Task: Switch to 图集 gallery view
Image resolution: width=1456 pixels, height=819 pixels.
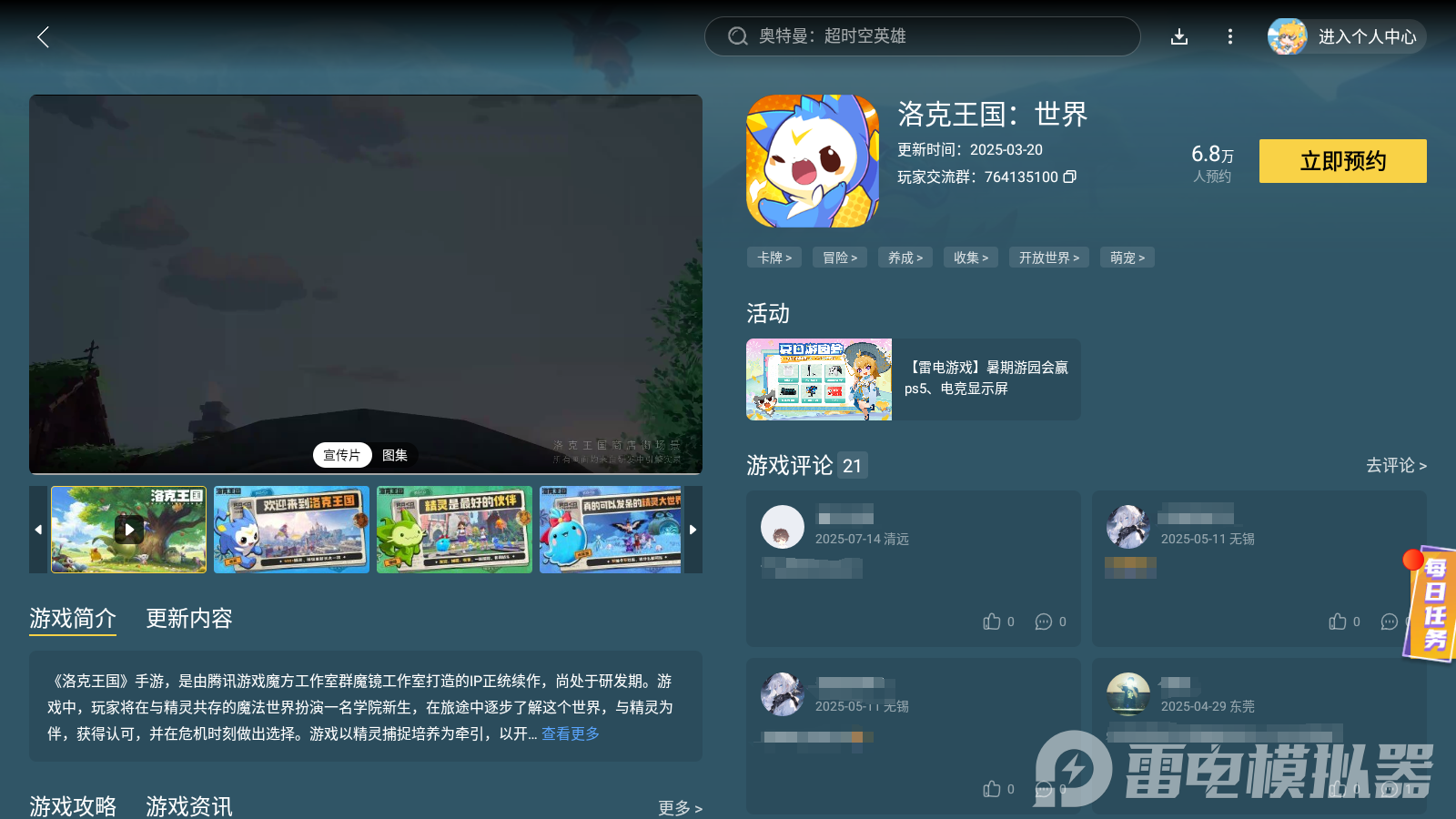Action: (x=395, y=455)
